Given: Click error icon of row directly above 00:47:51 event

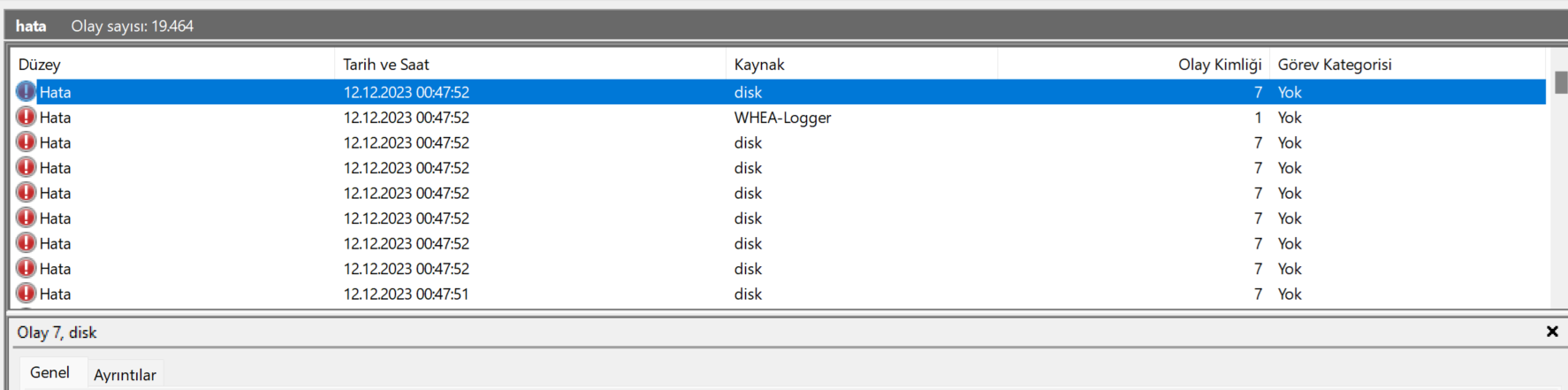Looking at the screenshot, I should pos(27,269).
